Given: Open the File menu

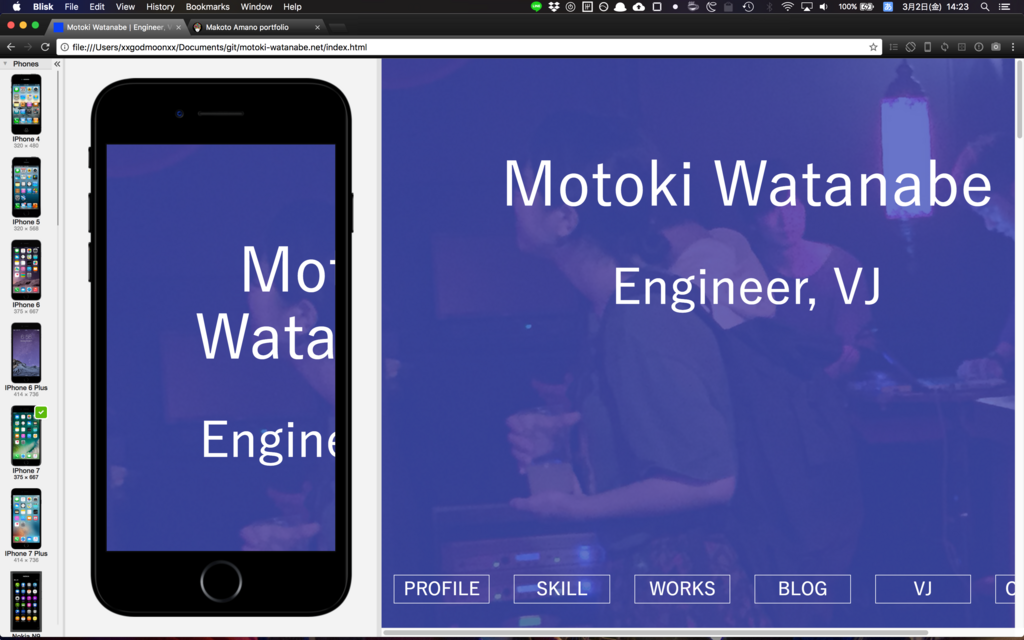Looking at the screenshot, I should click(71, 7).
